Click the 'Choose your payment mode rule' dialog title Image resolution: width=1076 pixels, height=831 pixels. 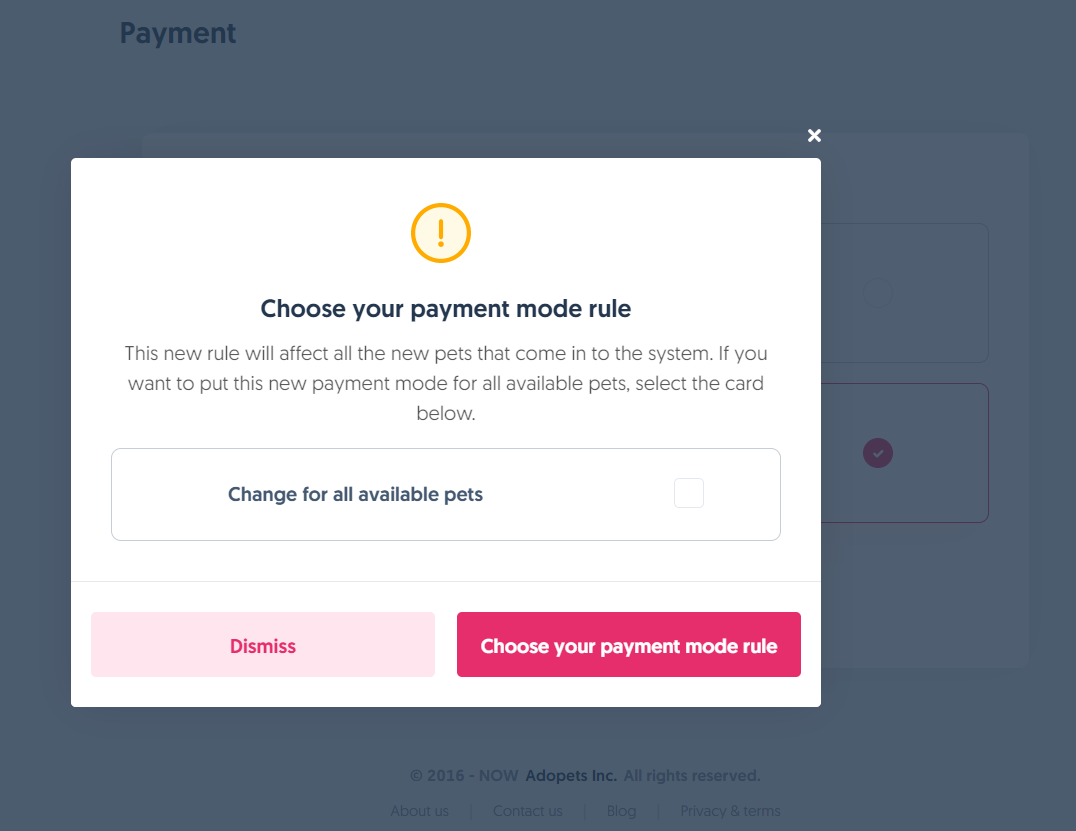point(446,309)
